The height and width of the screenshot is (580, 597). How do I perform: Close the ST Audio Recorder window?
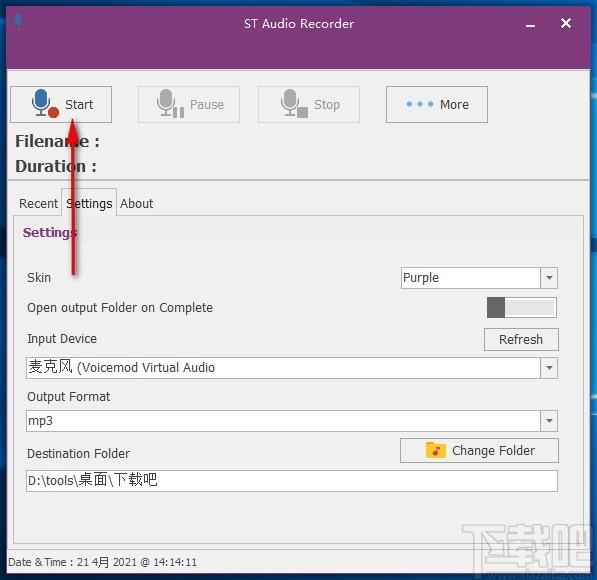566,23
